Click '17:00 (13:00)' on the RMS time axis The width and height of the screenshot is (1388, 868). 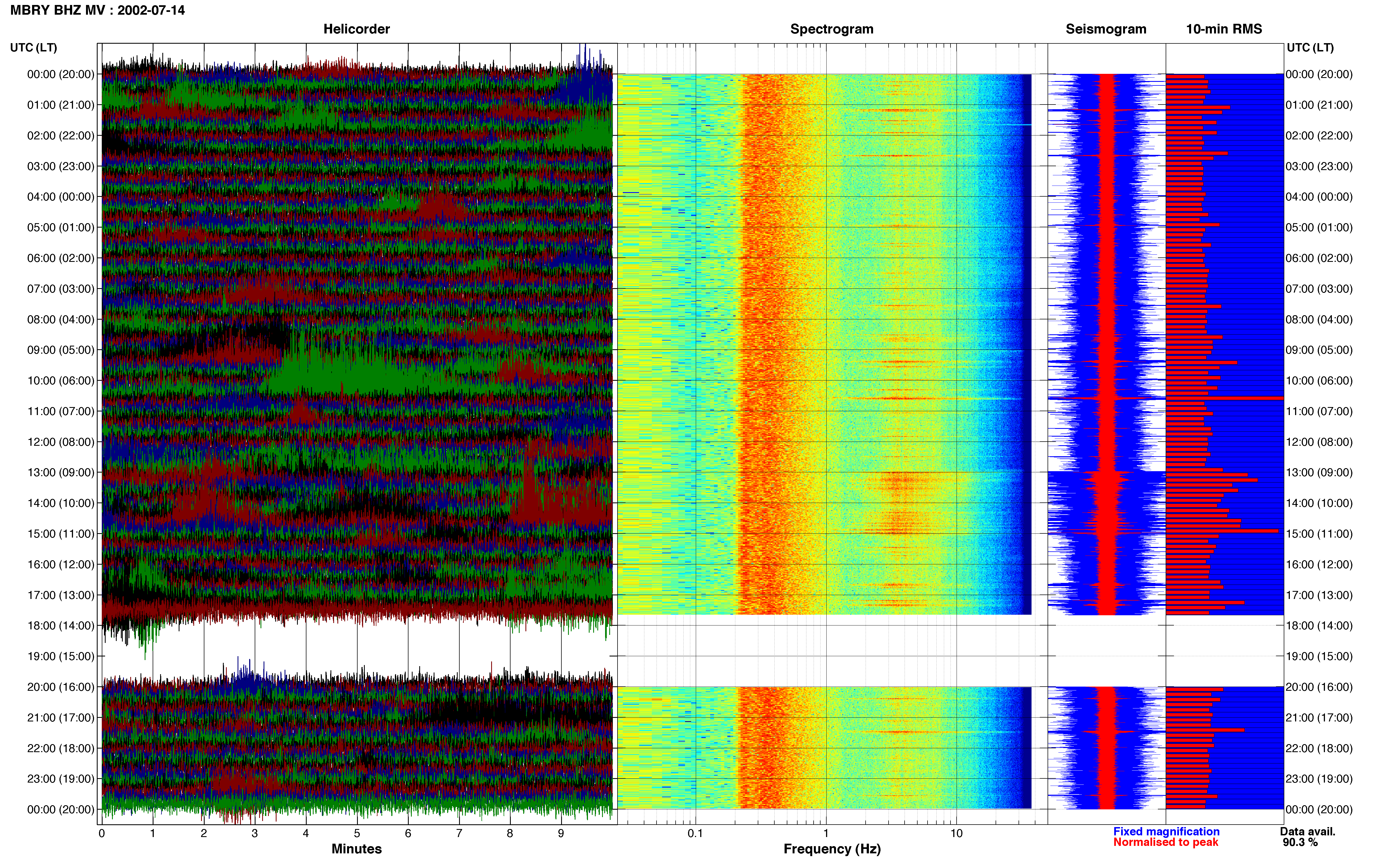point(1319,595)
